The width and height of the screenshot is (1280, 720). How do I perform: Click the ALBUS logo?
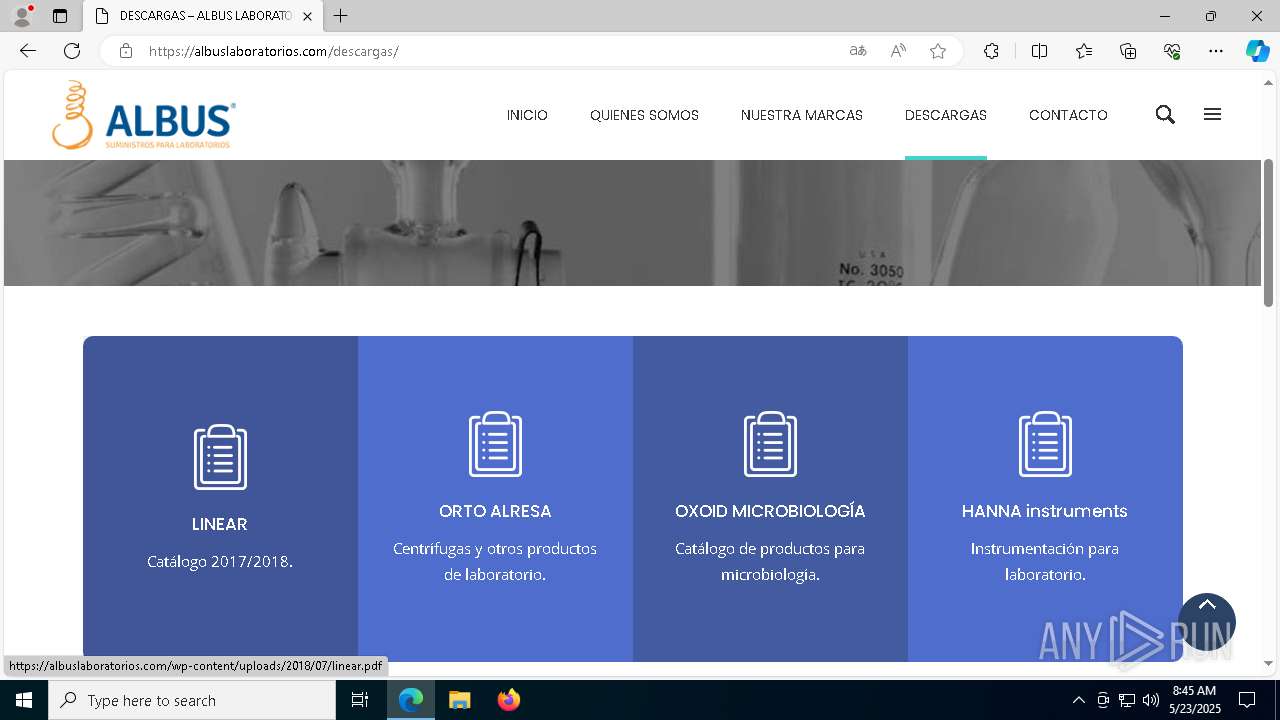coord(144,115)
